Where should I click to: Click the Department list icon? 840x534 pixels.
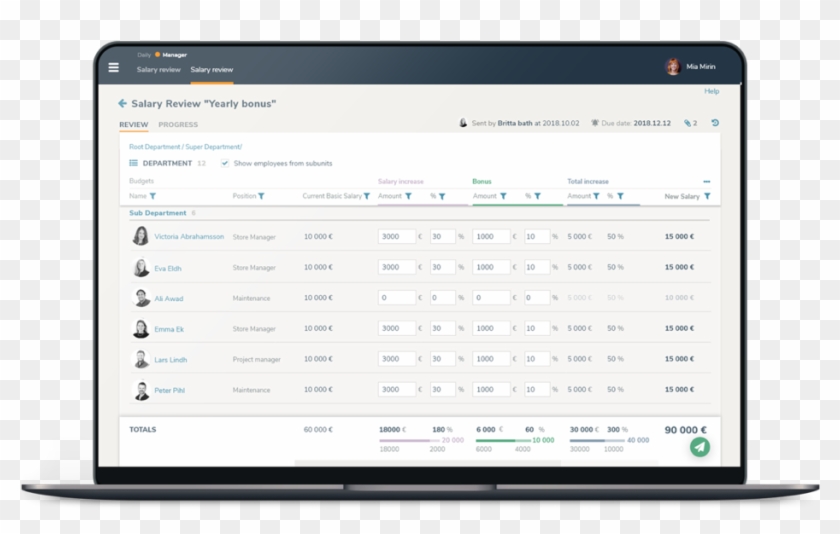click(x=133, y=163)
